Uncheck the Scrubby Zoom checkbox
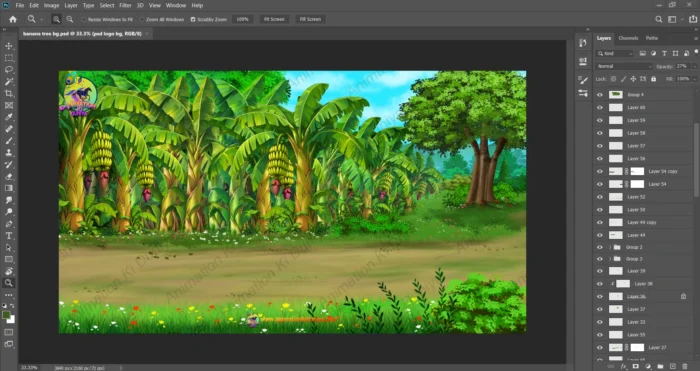Screen dimensions: 700x371 coord(193,20)
